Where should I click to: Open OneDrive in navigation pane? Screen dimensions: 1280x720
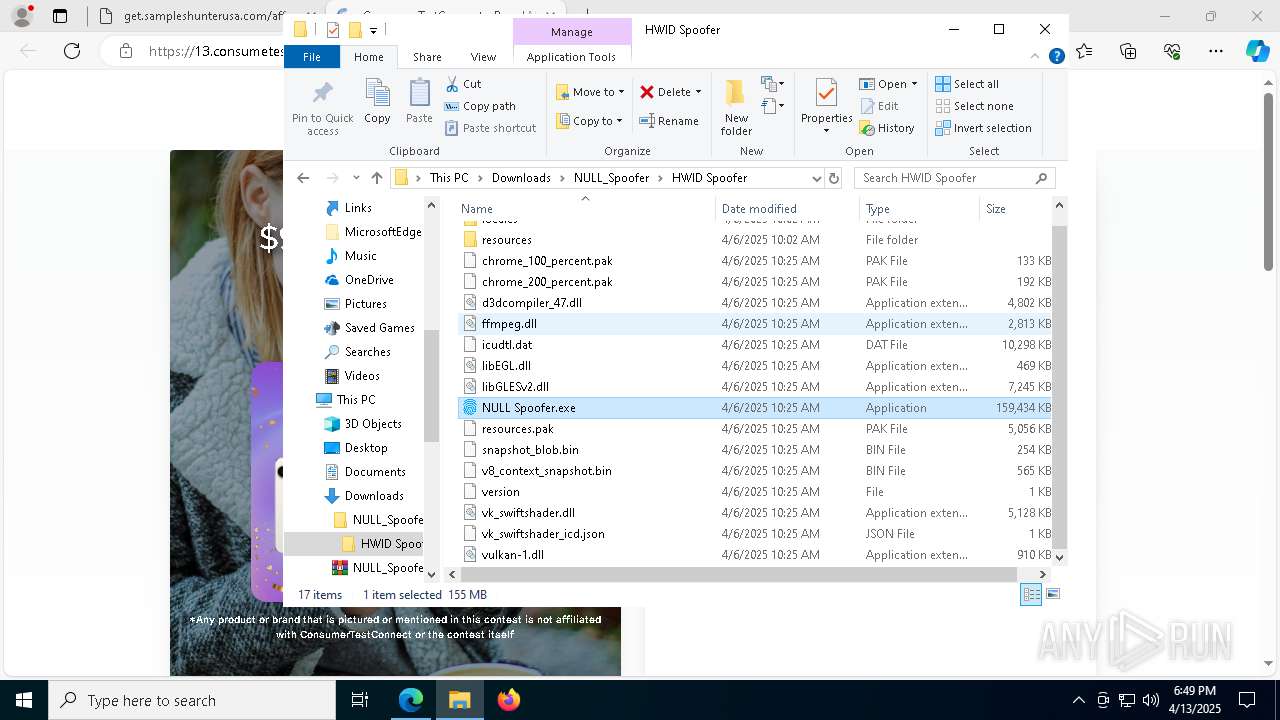(369, 280)
